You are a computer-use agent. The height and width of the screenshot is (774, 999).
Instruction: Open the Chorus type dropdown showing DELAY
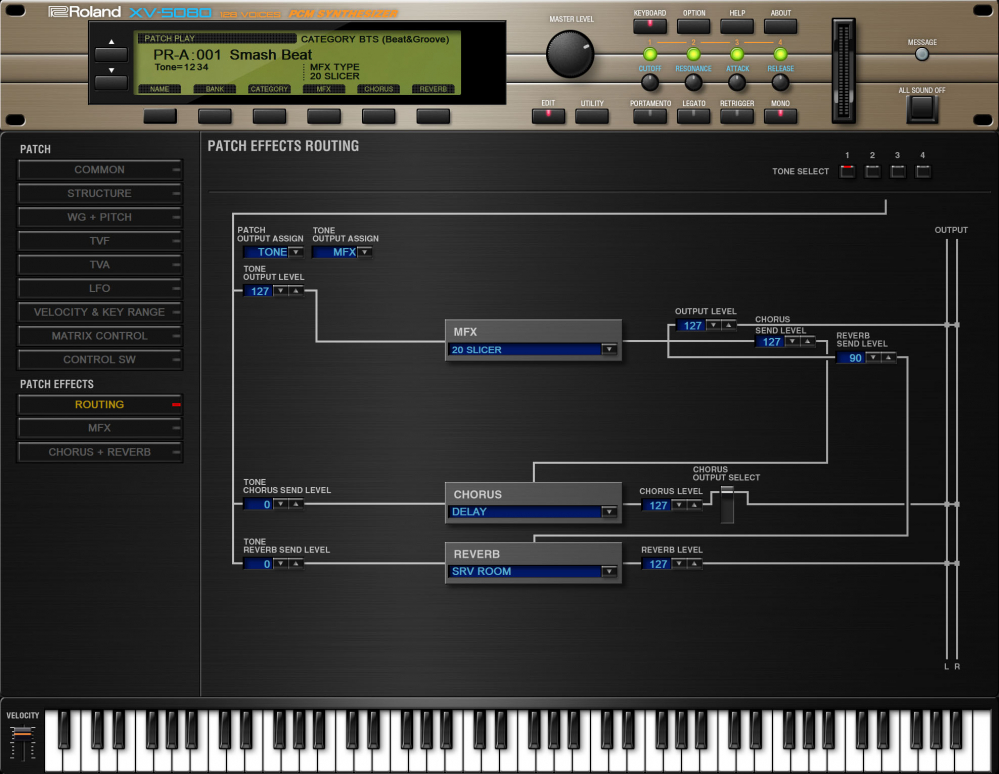[x=609, y=512]
